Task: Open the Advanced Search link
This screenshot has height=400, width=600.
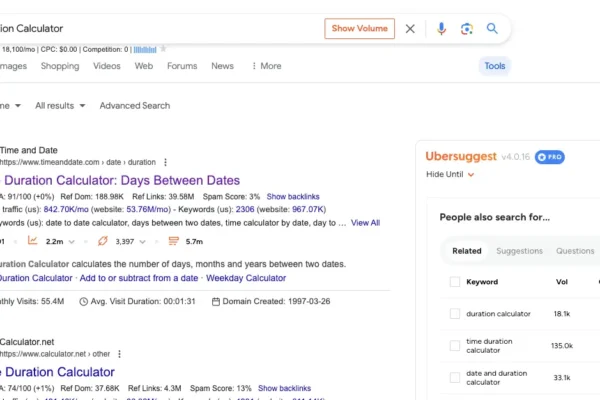Action: tap(135, 106)
